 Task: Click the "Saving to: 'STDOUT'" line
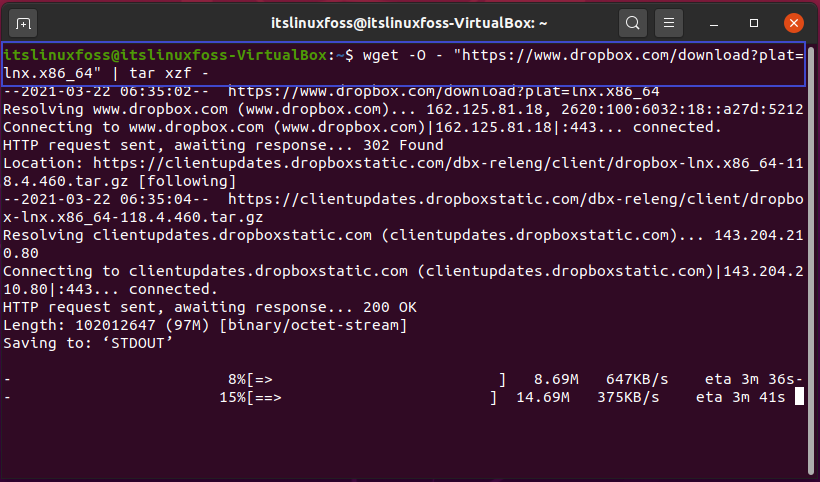(x=88, y=343)
